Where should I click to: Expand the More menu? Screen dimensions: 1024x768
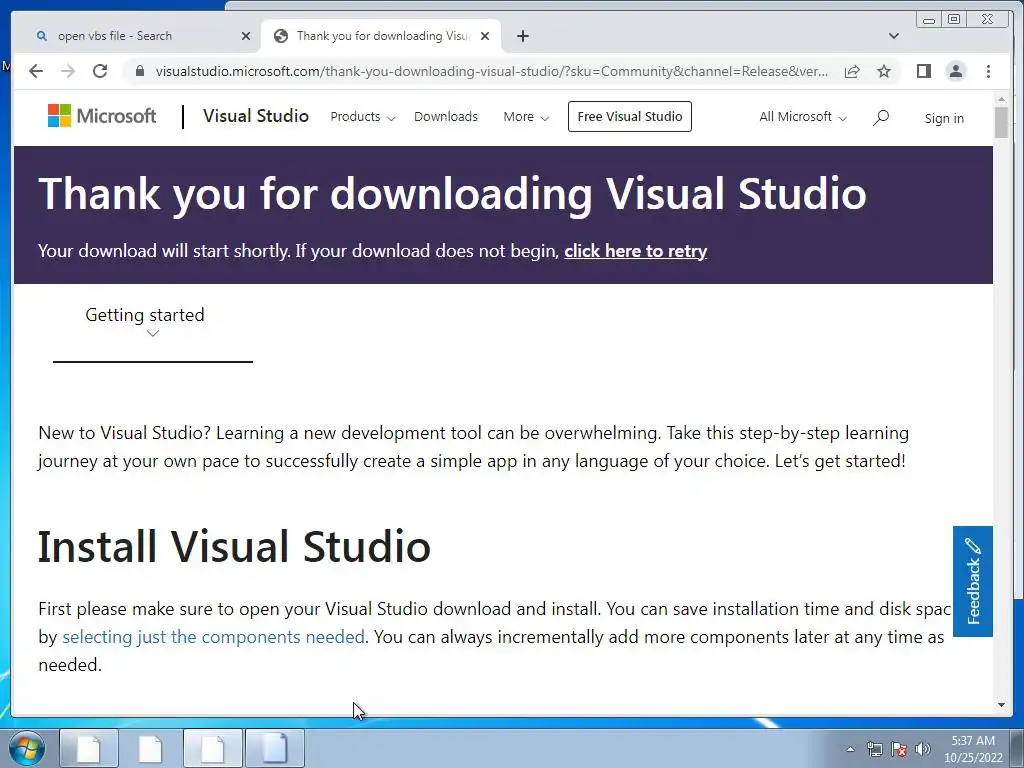(526, 117)
